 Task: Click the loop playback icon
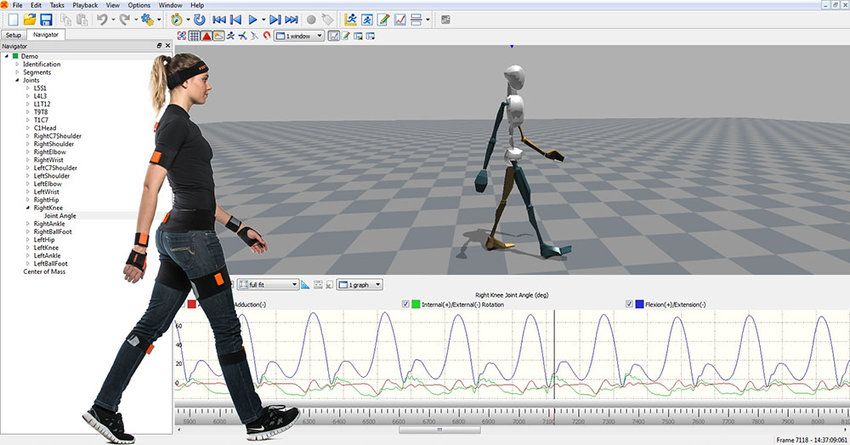tap(197, 19)
